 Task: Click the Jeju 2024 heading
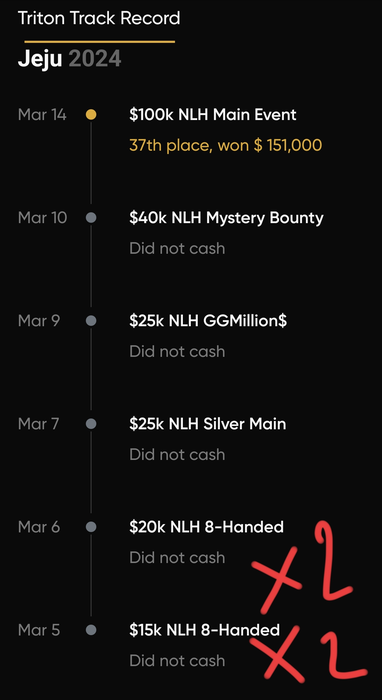pos(69,58)
